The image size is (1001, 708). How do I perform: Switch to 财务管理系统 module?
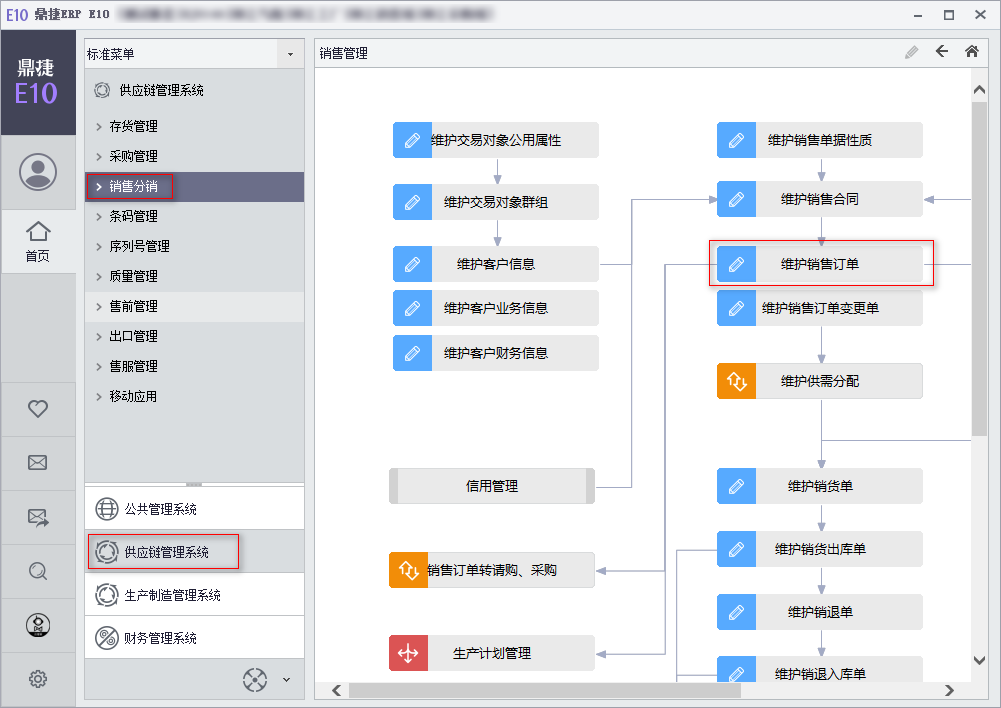coord(160,638)
